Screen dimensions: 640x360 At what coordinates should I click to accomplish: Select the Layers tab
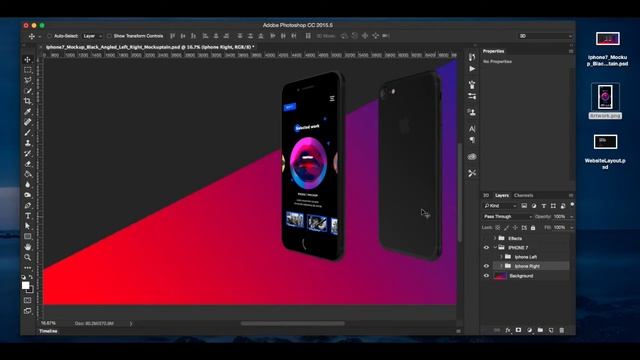click(502, 196)
